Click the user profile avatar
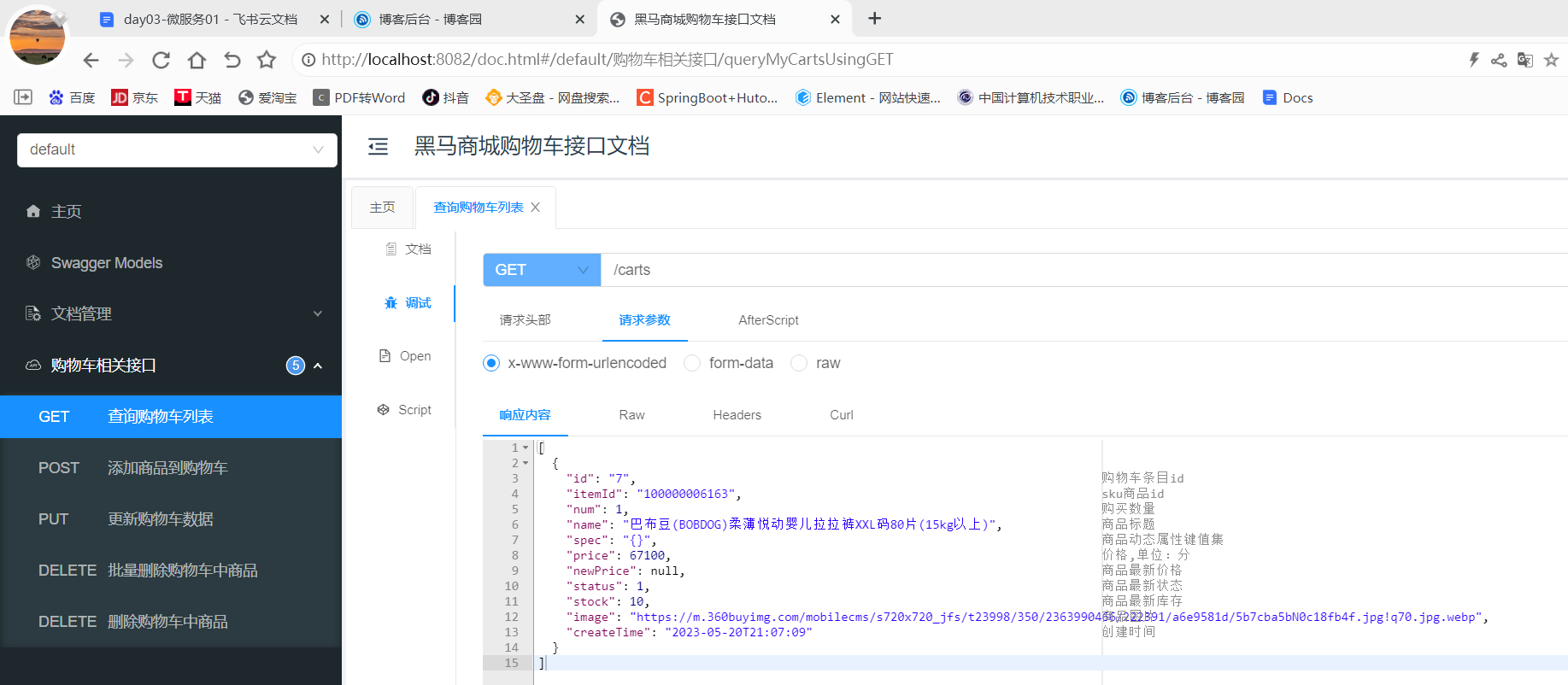 click(x=37, y=36)
